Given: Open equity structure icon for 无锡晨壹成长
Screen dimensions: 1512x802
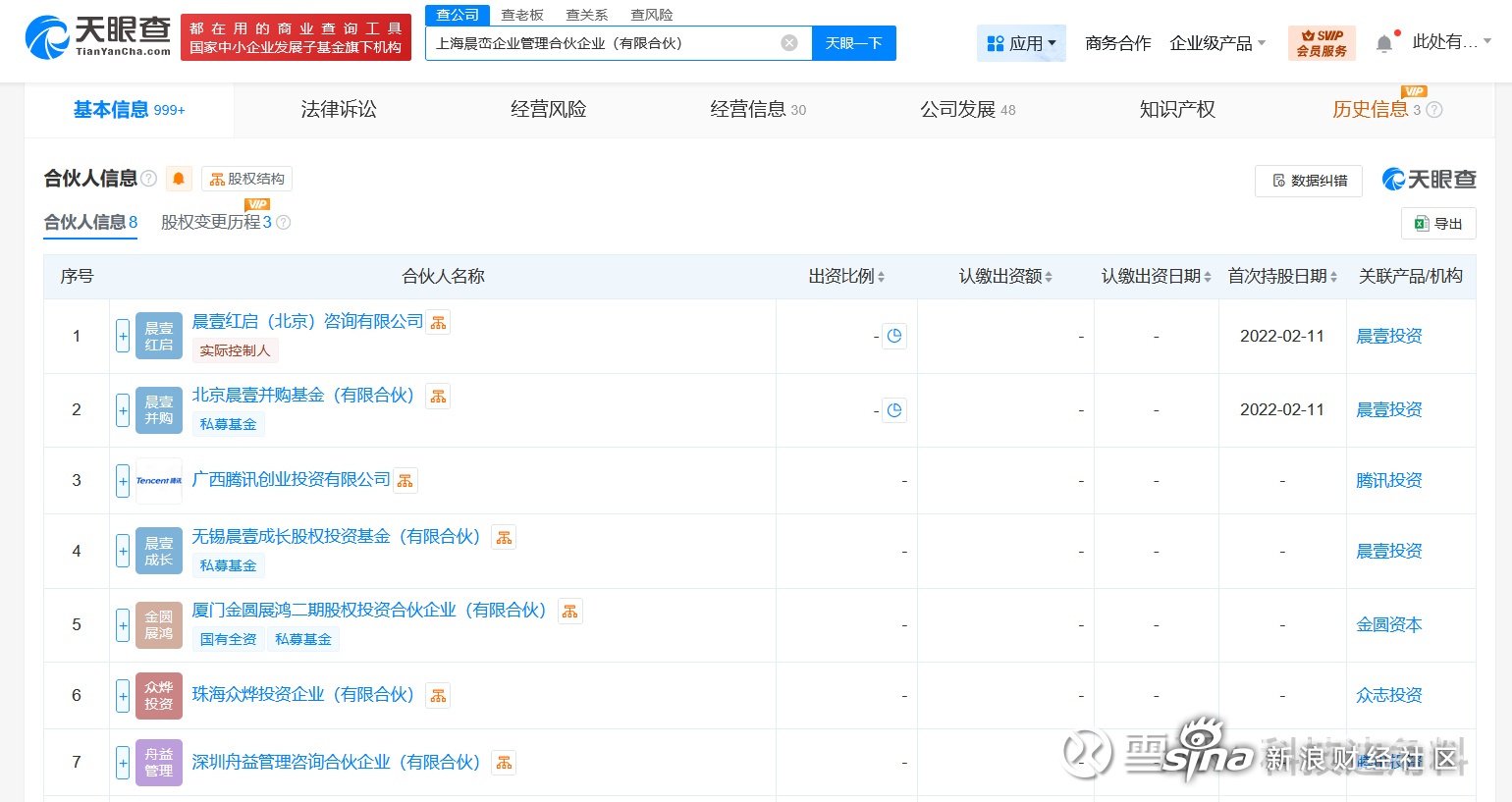Looking at the screenshot, I should pyautogui.click(x=504, y=537).
